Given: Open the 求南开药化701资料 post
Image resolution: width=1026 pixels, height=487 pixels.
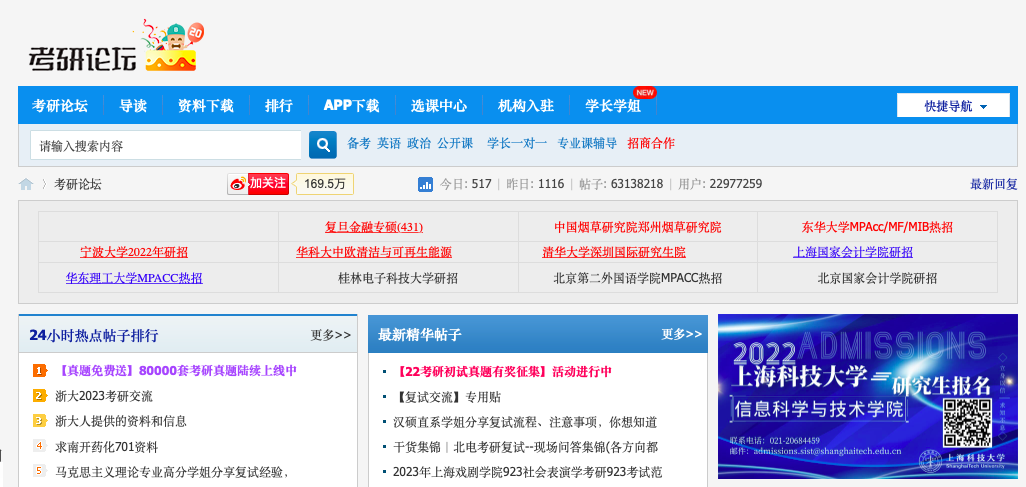Looking at the screenshot, I should click(x=107, y=447).
